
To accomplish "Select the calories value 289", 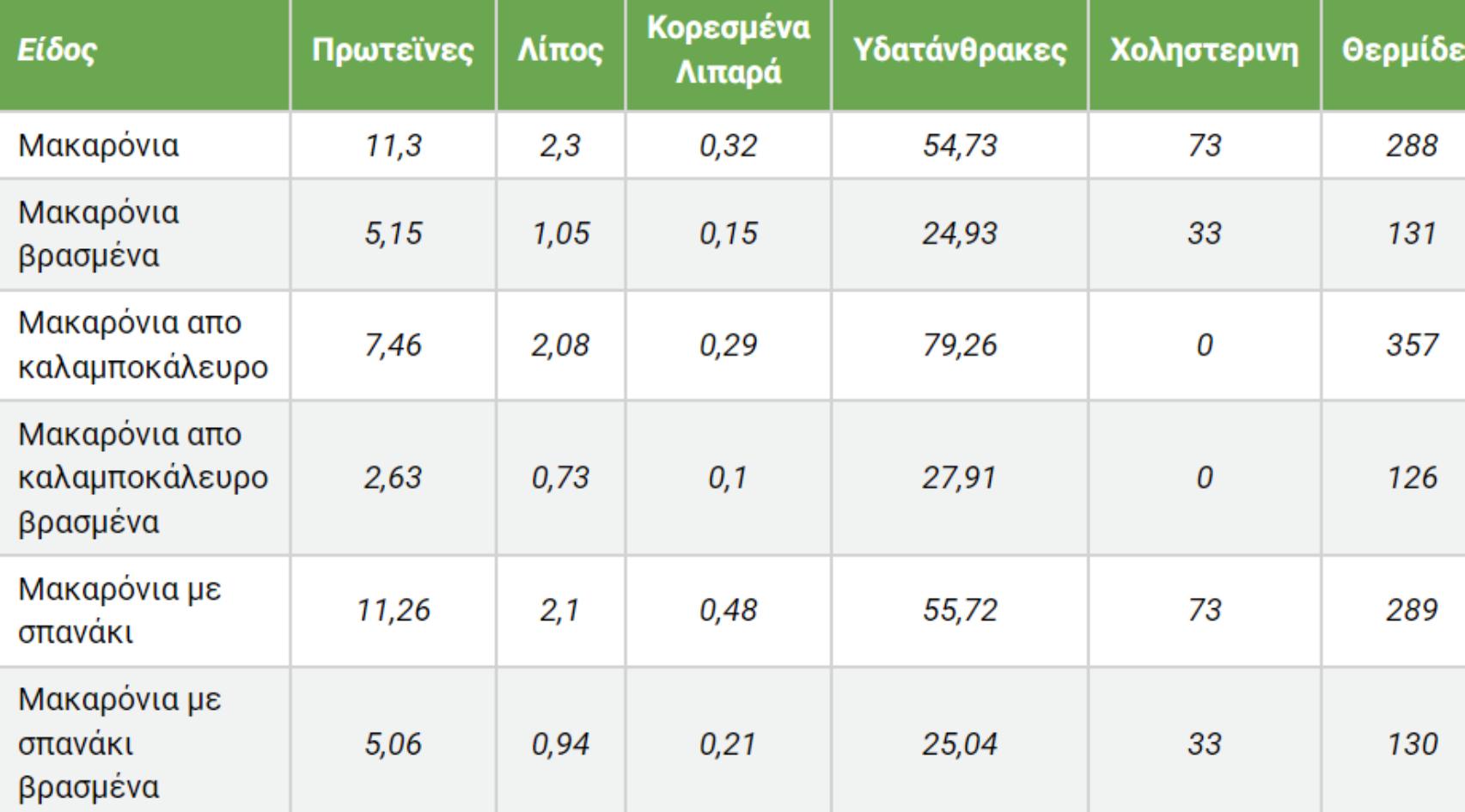I will pos(1411,610).
